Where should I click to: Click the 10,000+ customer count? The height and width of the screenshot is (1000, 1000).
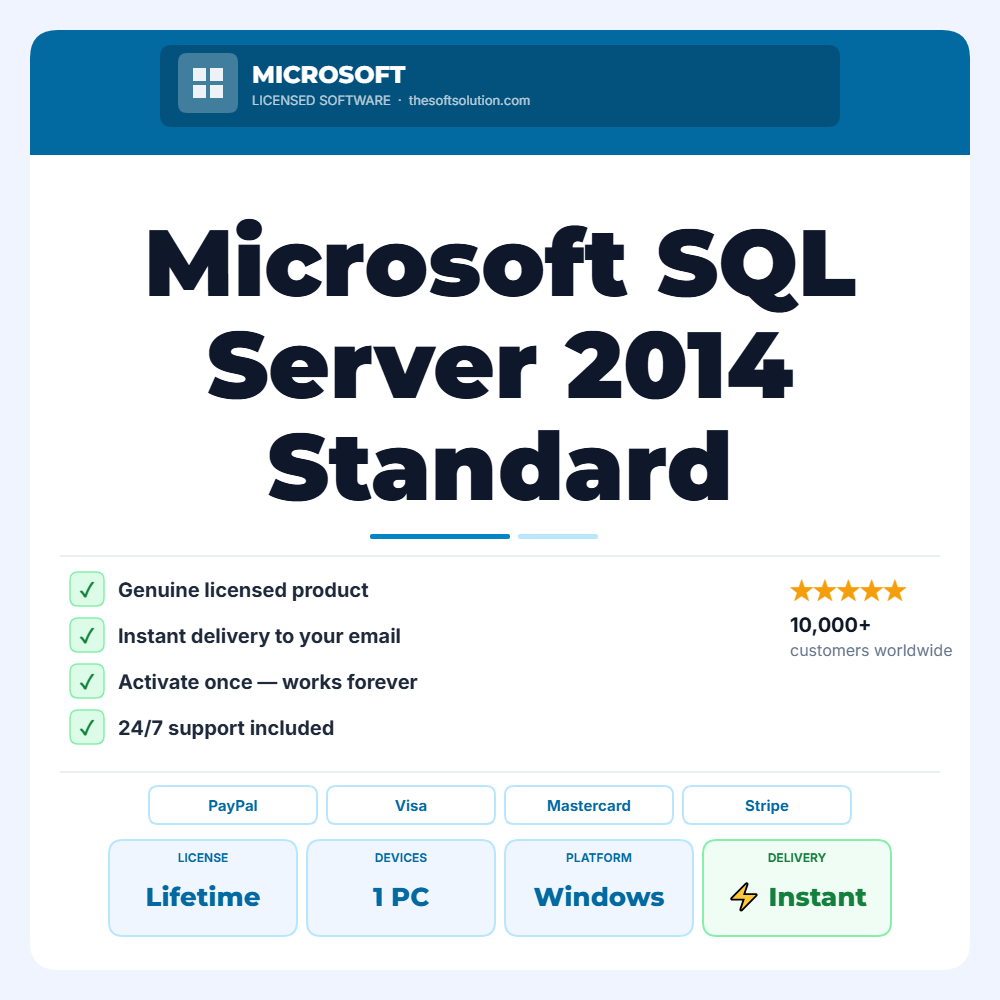pyautogui.click(x=830, y=625)
